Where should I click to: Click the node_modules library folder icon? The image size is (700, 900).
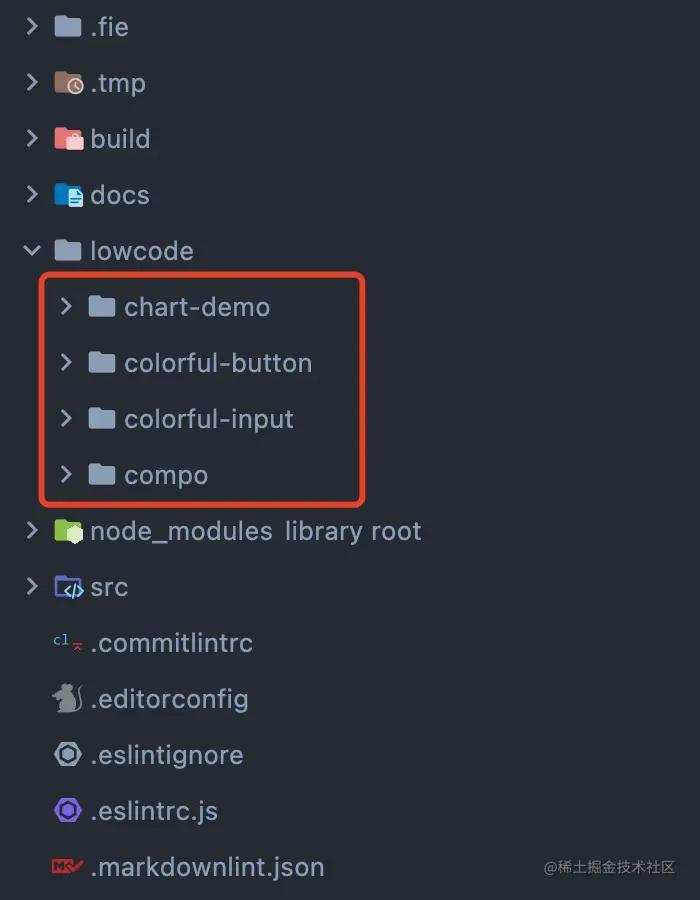(x=66, y=531)
